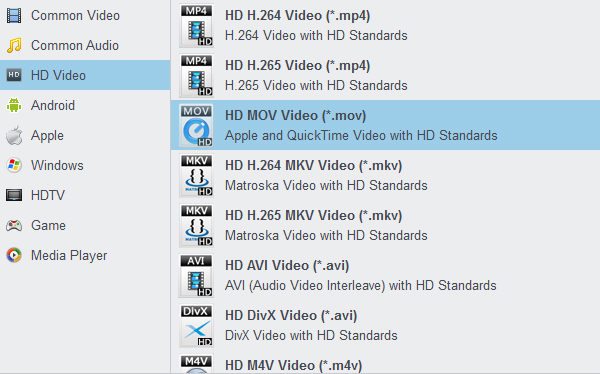Image resolution: width=600 pixels, height=374 pixels.
Task: Click the Windows flag icon
Action: 14,165
